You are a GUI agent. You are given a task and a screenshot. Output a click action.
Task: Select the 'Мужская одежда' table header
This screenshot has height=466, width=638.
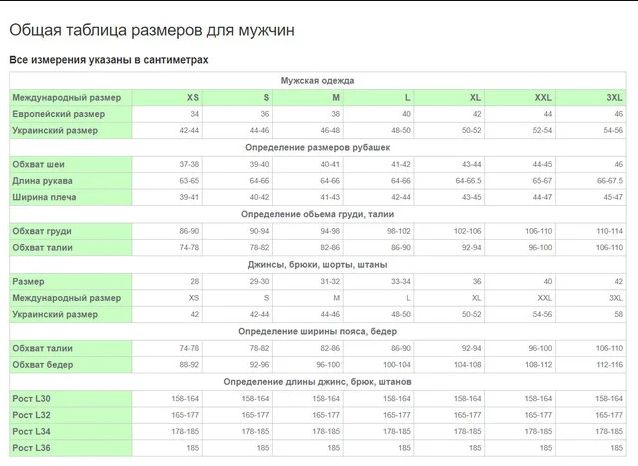click(x=317, y=81)
